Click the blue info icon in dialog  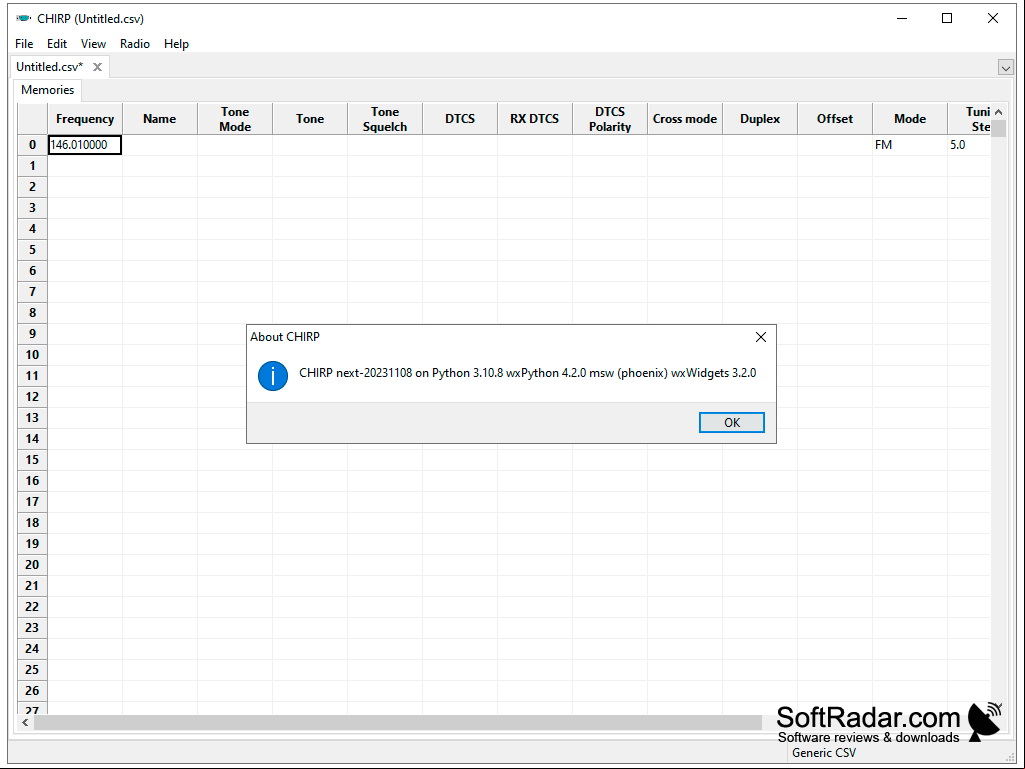tap(273, 376)
